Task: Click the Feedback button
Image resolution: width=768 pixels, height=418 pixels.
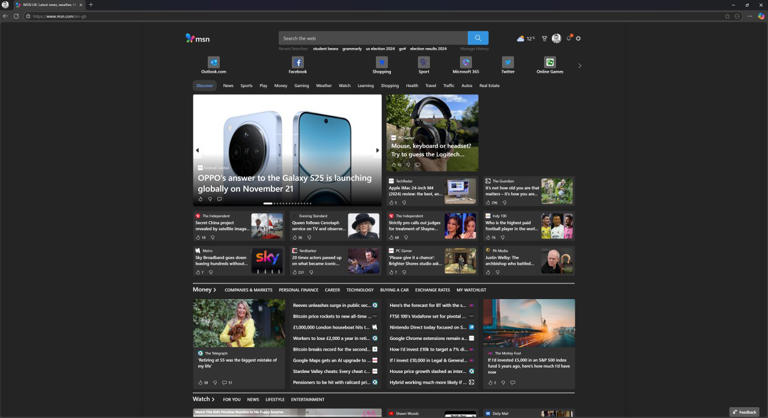Action: (x=744, y=412)
